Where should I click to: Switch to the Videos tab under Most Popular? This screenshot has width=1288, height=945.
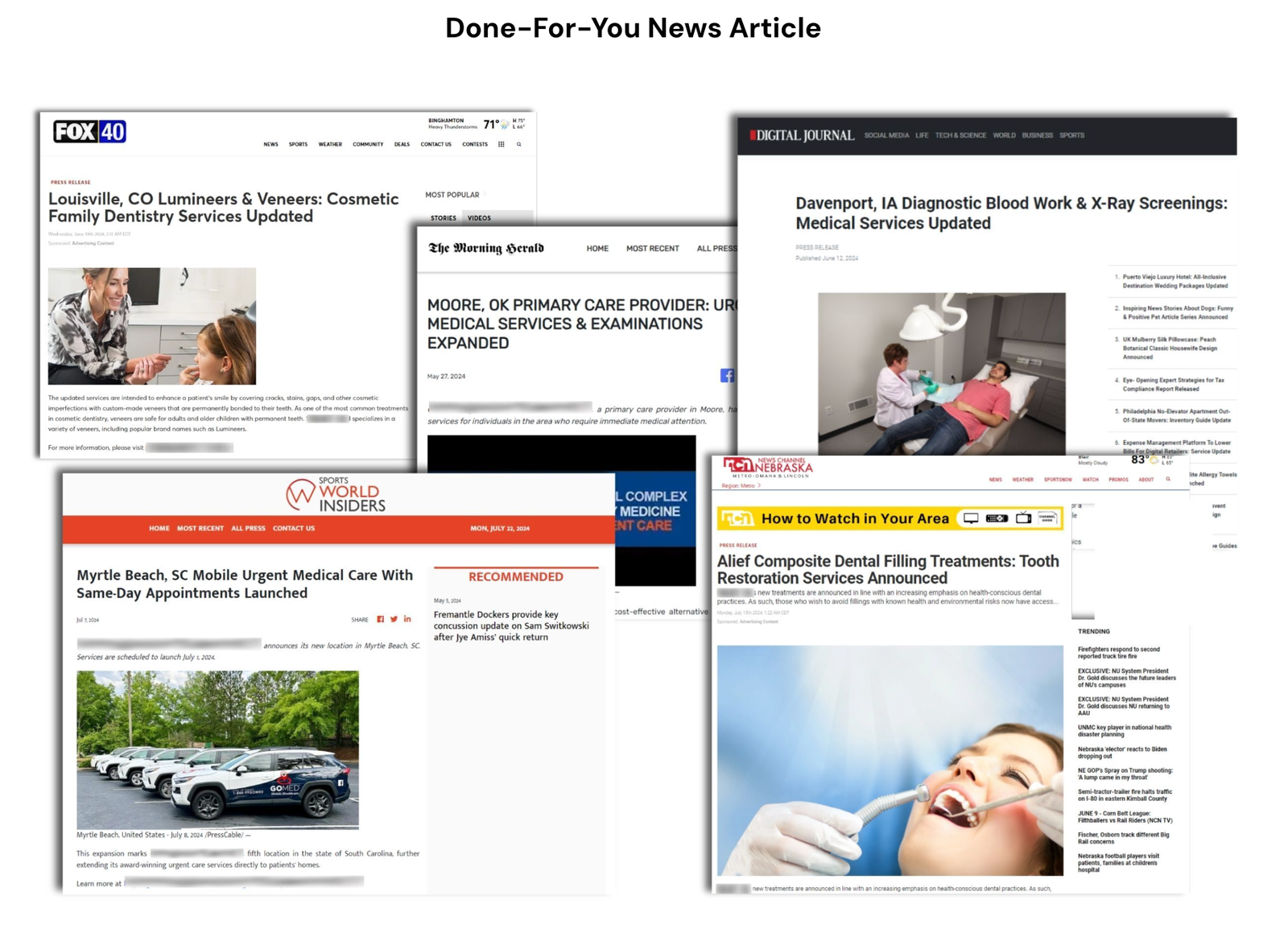click(479, 218)
